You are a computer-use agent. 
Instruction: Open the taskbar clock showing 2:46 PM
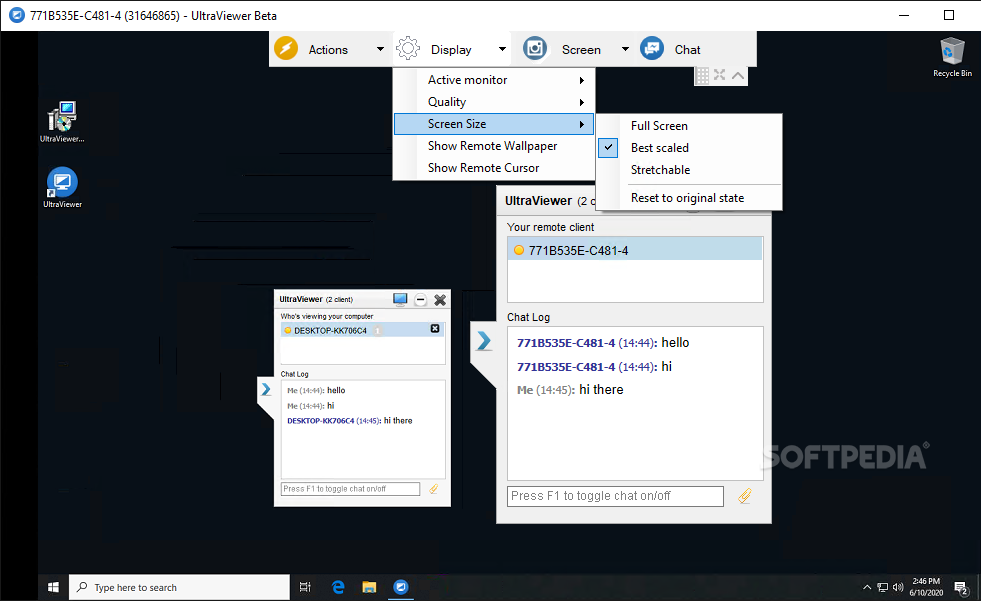click(x=926, y=587)
